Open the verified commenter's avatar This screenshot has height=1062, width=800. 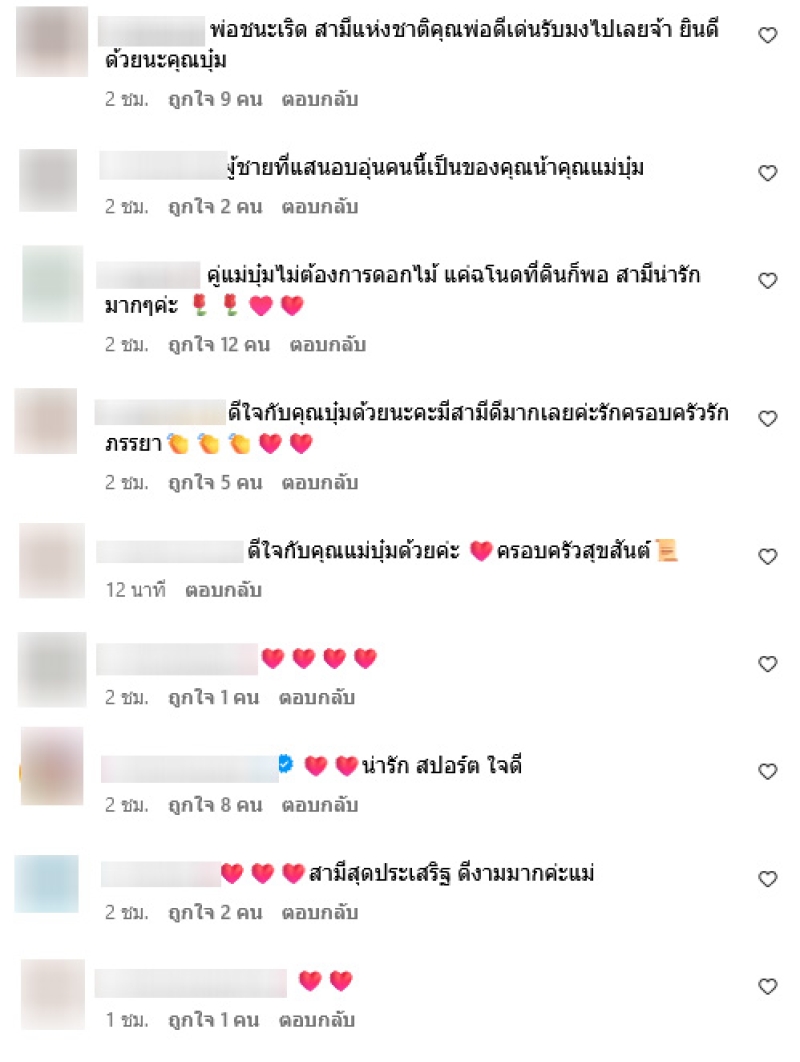52,766
